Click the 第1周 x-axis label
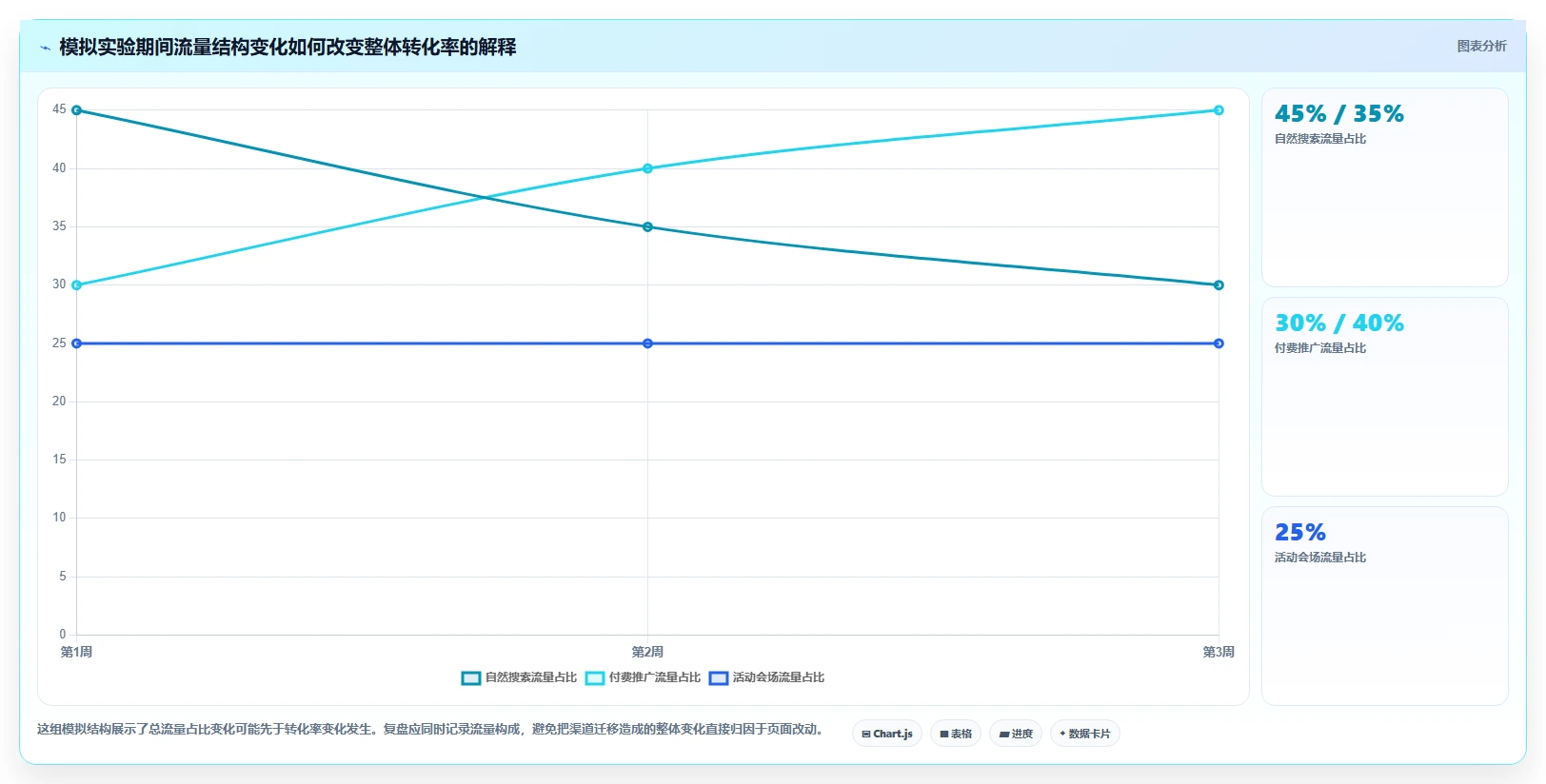This screenshot has height=784, width=1546. click(x=76, y=652)
